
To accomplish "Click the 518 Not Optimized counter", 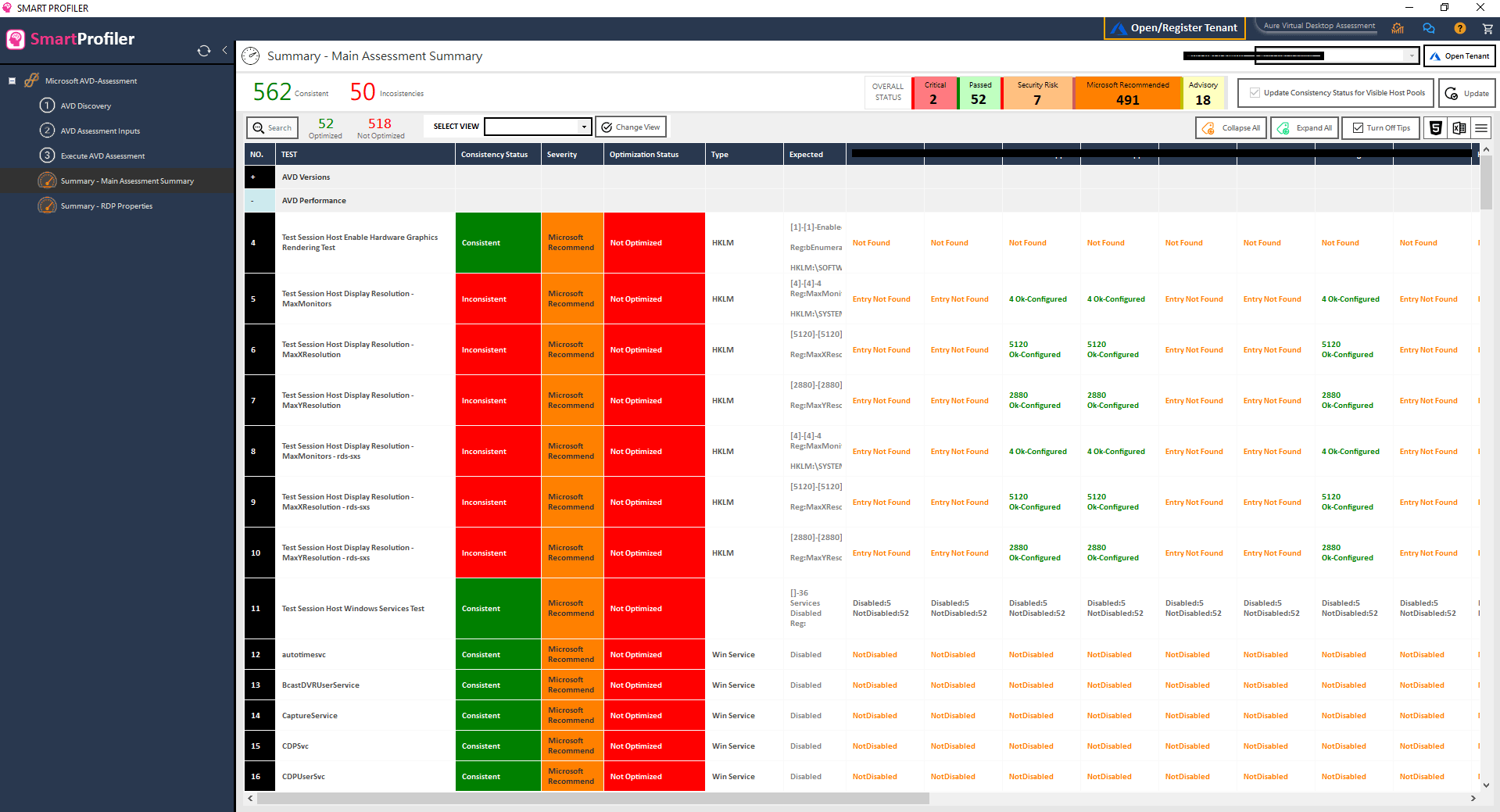I will [381, 127].
